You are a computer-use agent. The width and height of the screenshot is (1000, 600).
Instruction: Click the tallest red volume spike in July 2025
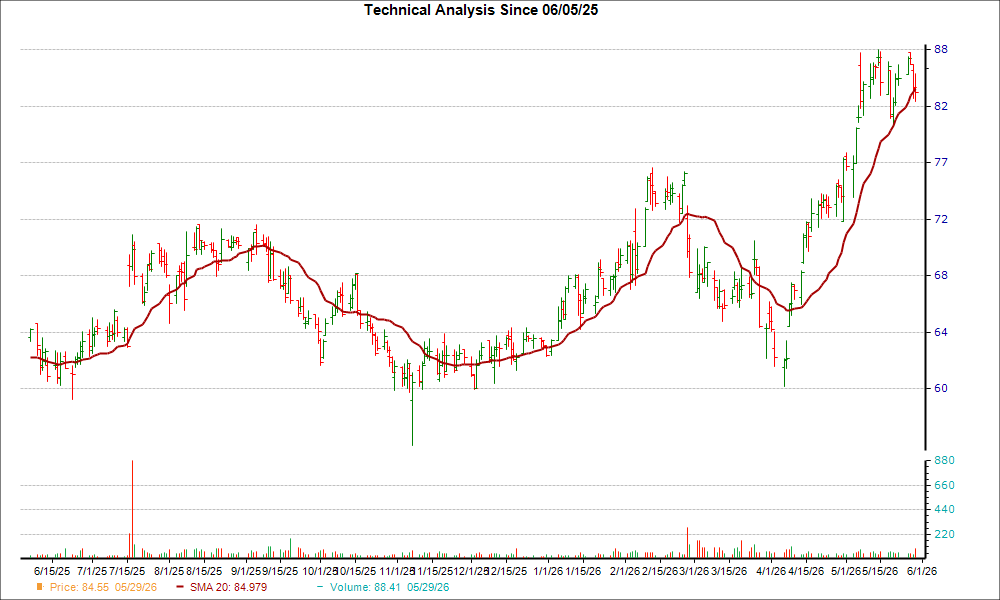(132, 509)
